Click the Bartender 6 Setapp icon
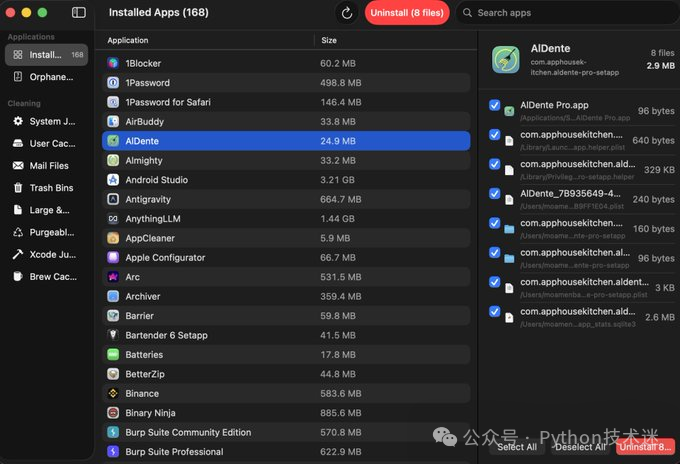This screenshot has height=464, width=680. click(x=113, y=335)
